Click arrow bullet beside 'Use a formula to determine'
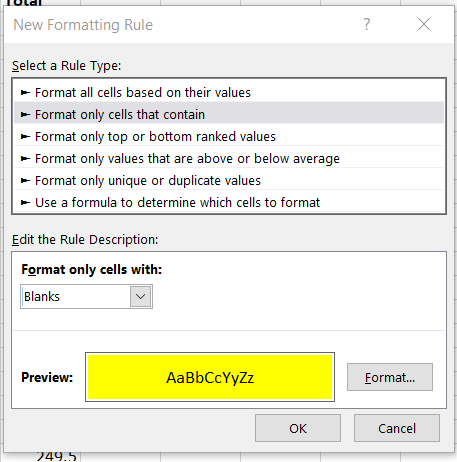 pos(25,202)
